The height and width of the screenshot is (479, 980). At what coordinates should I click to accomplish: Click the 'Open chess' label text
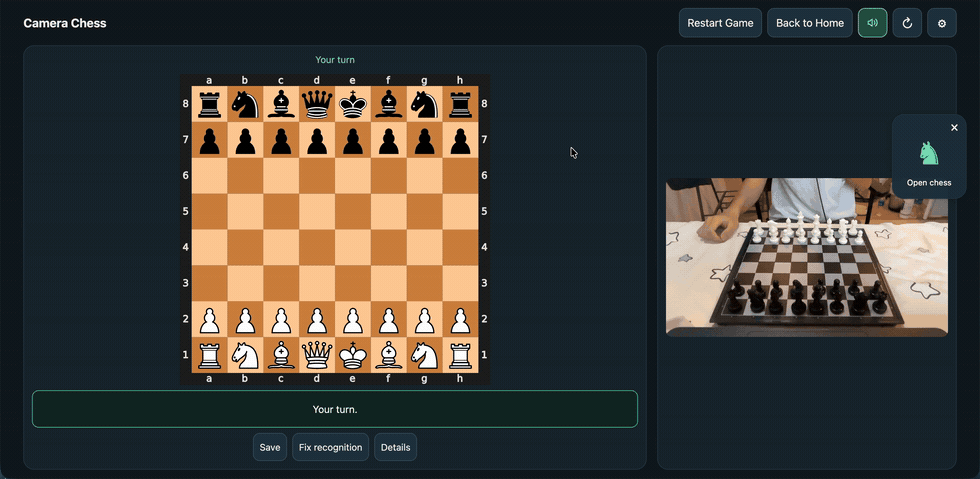click(929, 183)
